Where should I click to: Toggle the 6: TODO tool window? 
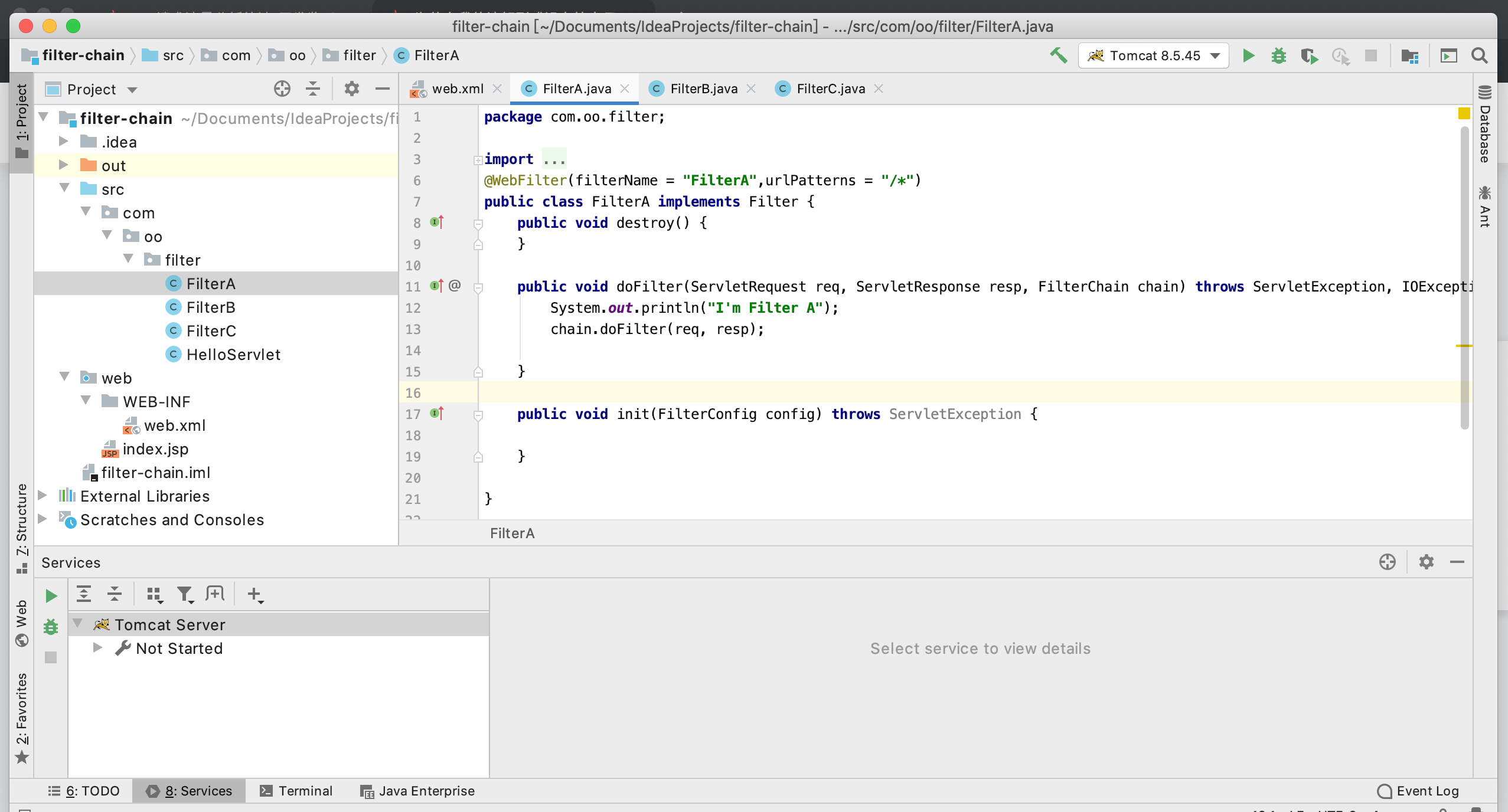(x=84, y=791)
